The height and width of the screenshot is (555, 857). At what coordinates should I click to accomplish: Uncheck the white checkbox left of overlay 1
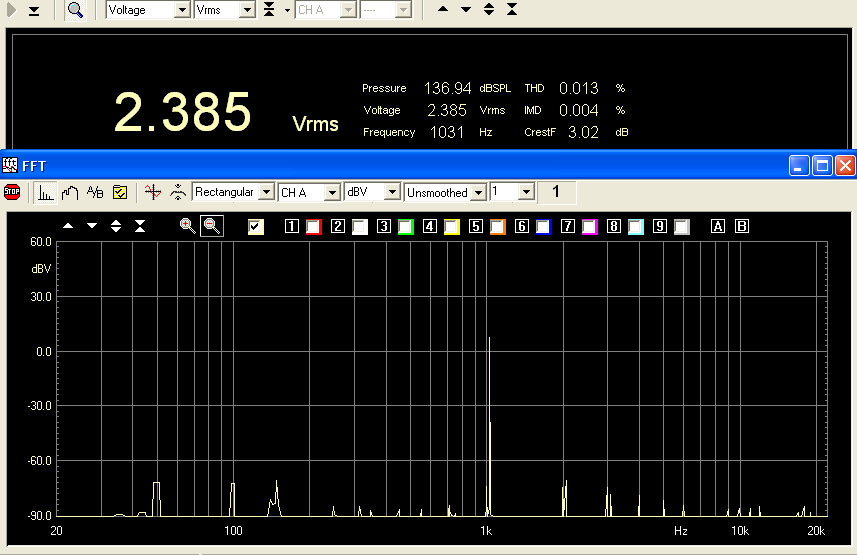[256, 227]
